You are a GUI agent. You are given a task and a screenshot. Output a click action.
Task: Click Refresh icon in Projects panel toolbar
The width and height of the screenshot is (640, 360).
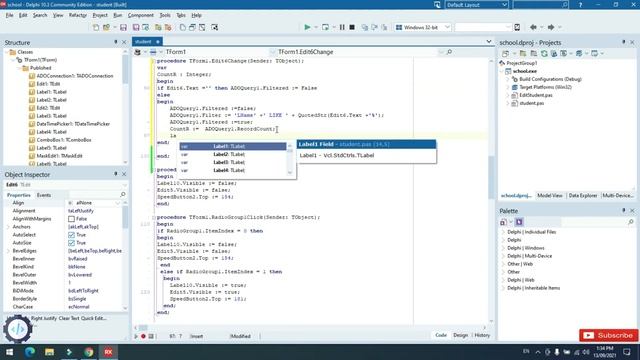(x=544, y=53)
